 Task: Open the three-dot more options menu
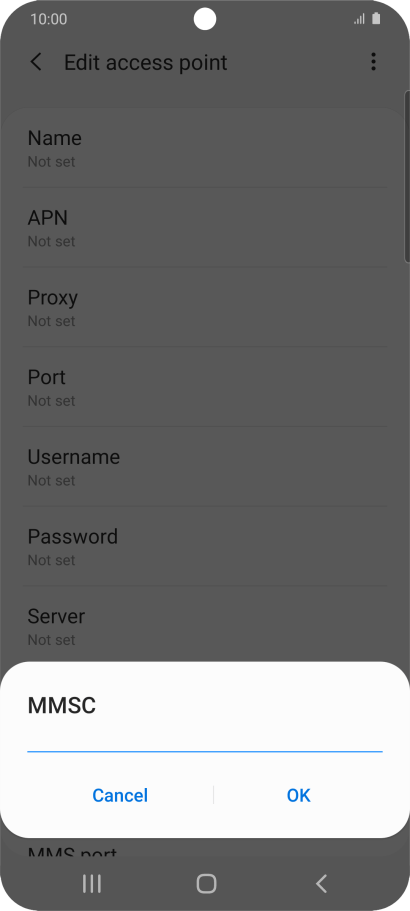tap(373, 62)
